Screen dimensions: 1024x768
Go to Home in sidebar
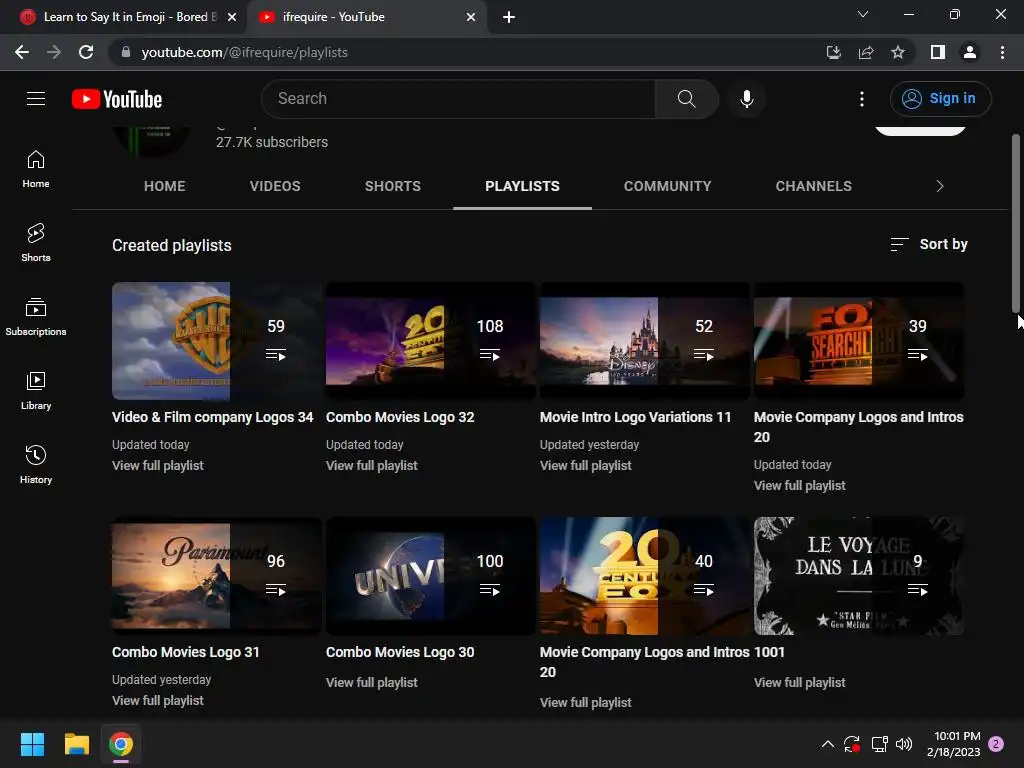(36, 169)
